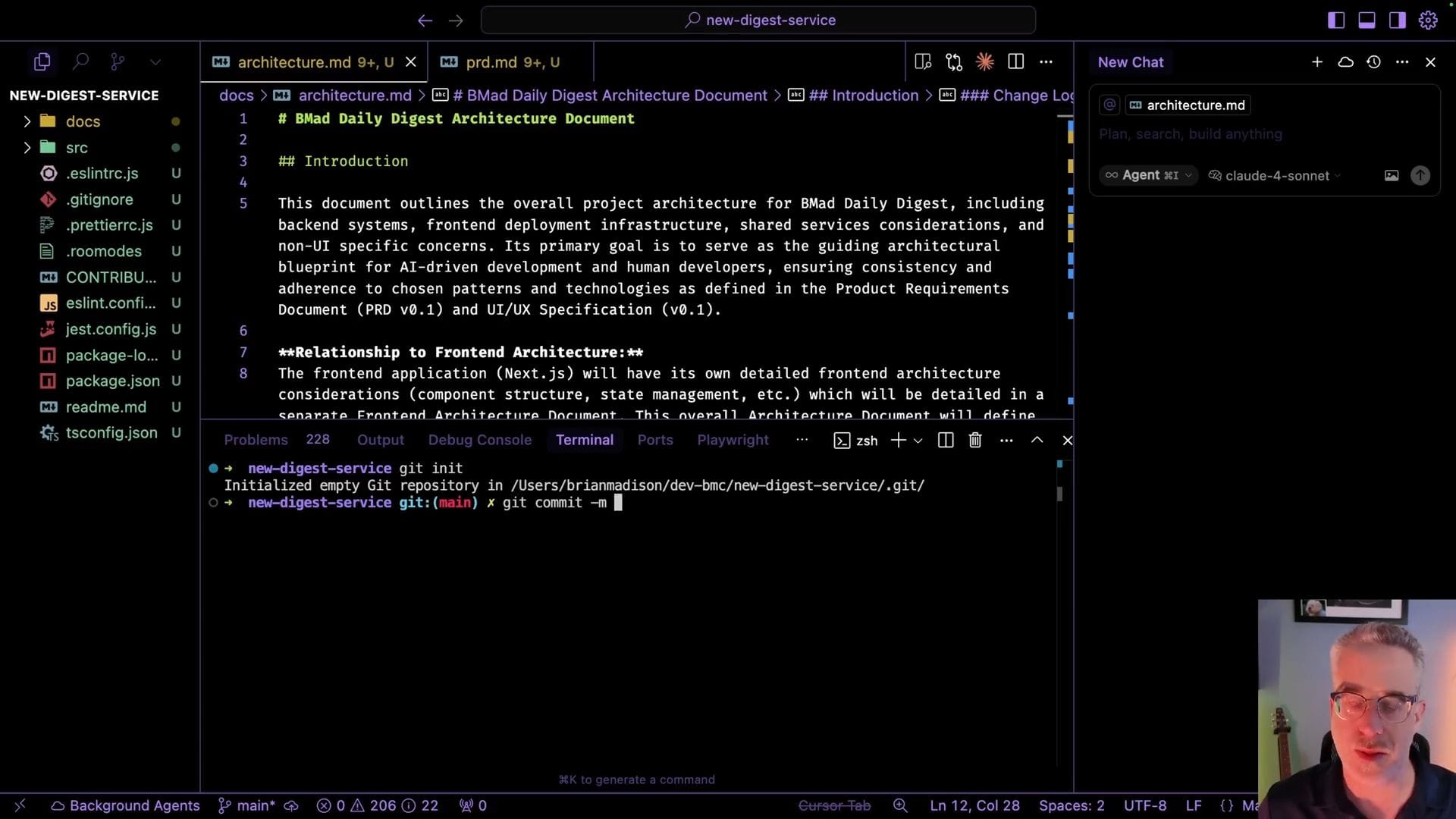
Task: Switch to the Debug Console tab
Action: point(479,440)
